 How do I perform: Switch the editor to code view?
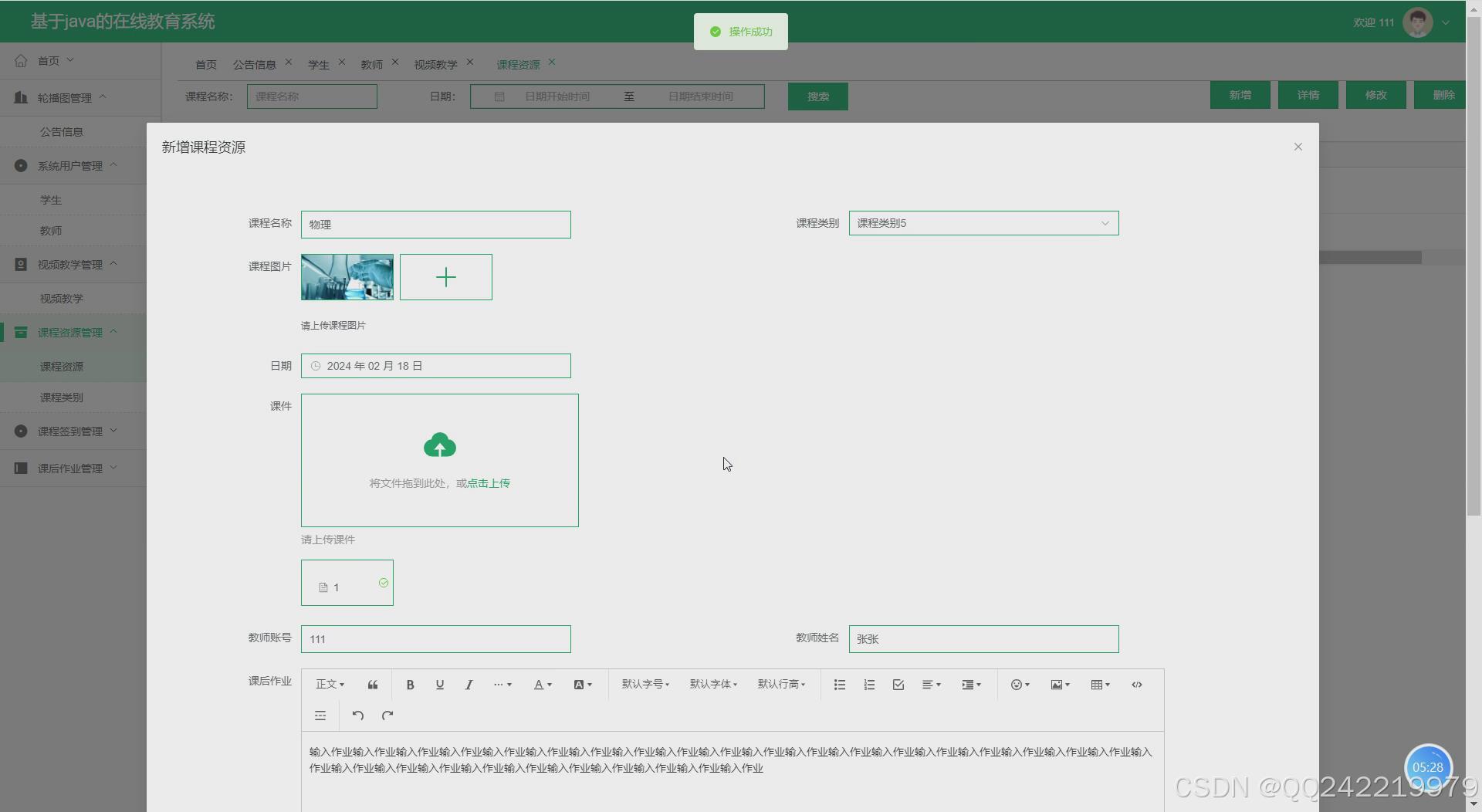pos(1137,685)
